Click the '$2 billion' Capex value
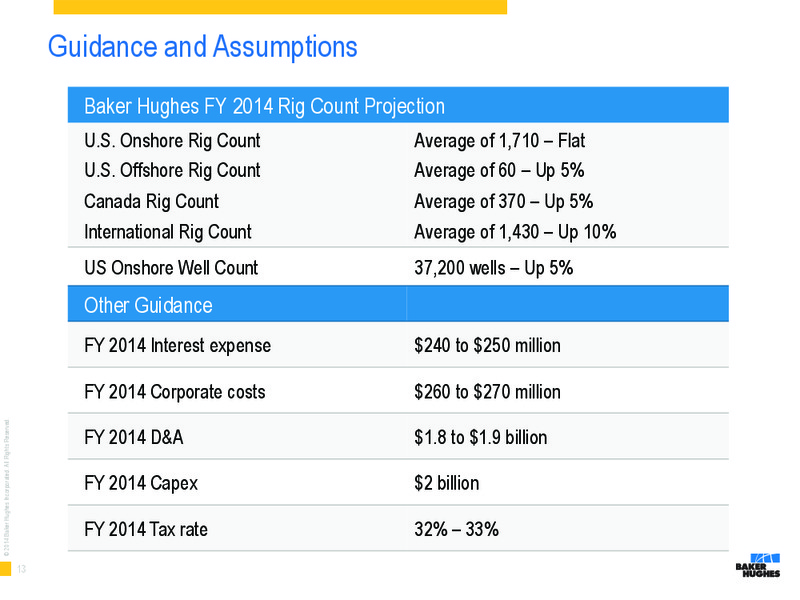 446,483
